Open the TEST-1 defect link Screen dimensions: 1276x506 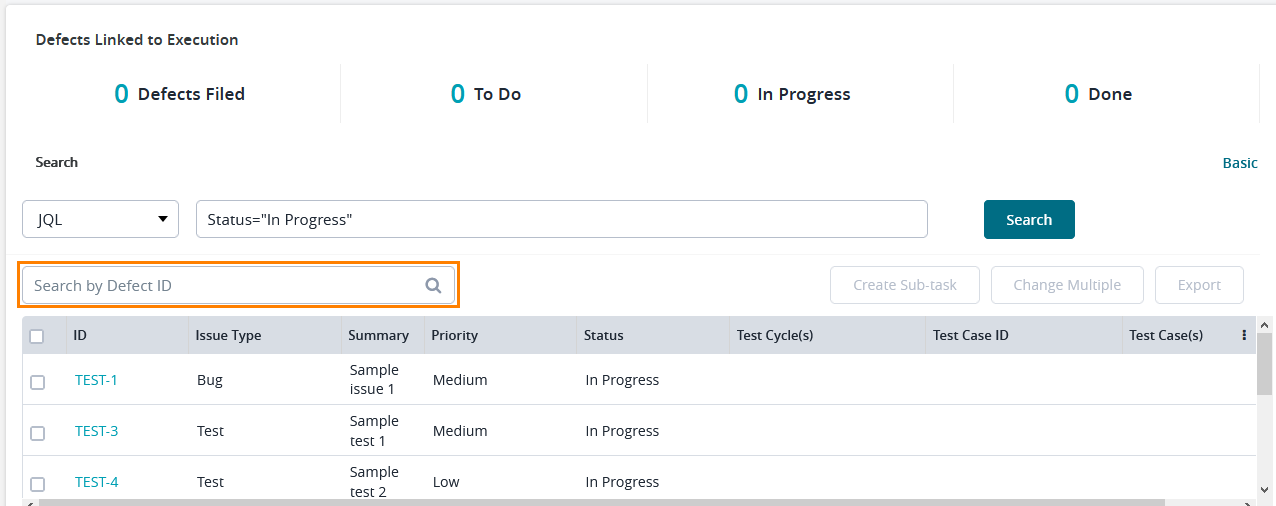[96, 380]
